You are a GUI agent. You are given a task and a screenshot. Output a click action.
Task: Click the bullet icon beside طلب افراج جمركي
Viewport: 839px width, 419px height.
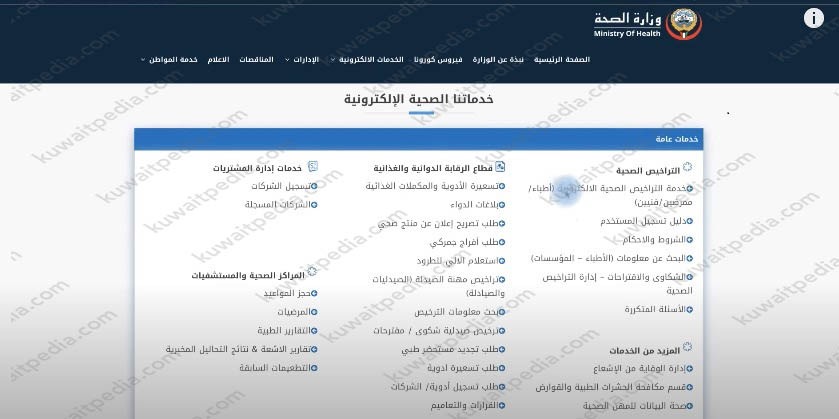coord(502,242)
